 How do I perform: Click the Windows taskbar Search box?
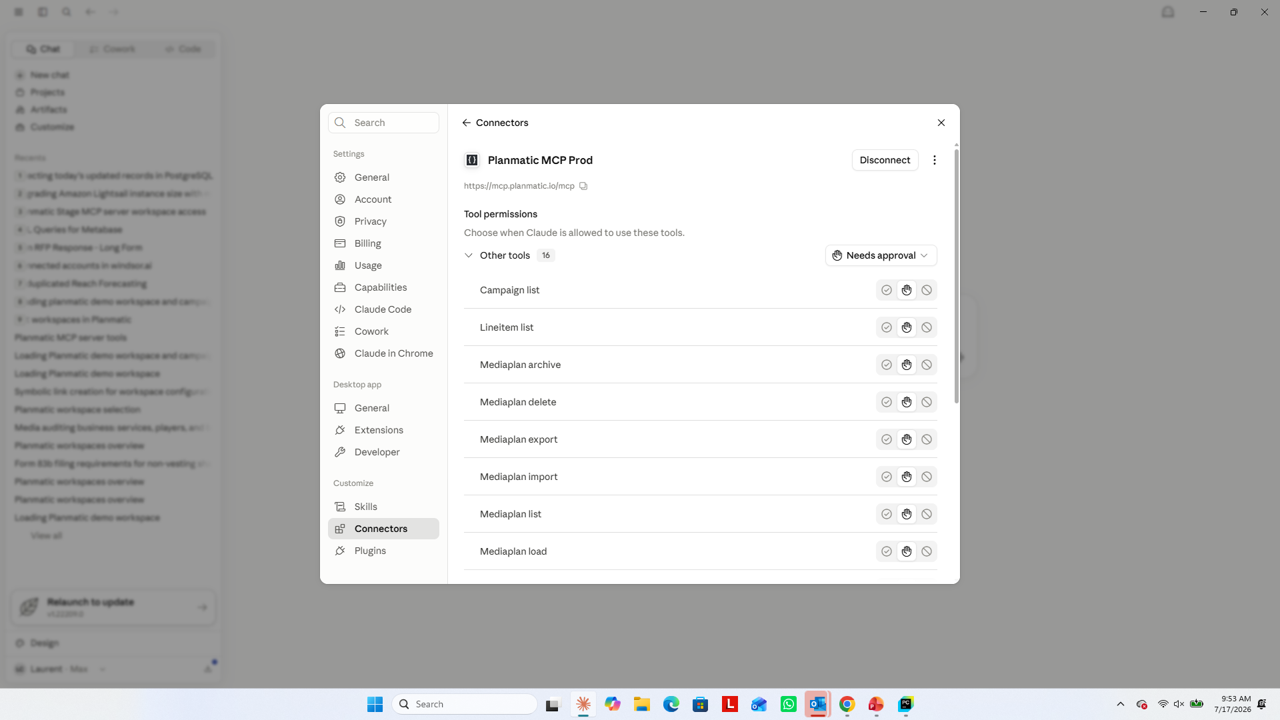click(464, 704)
